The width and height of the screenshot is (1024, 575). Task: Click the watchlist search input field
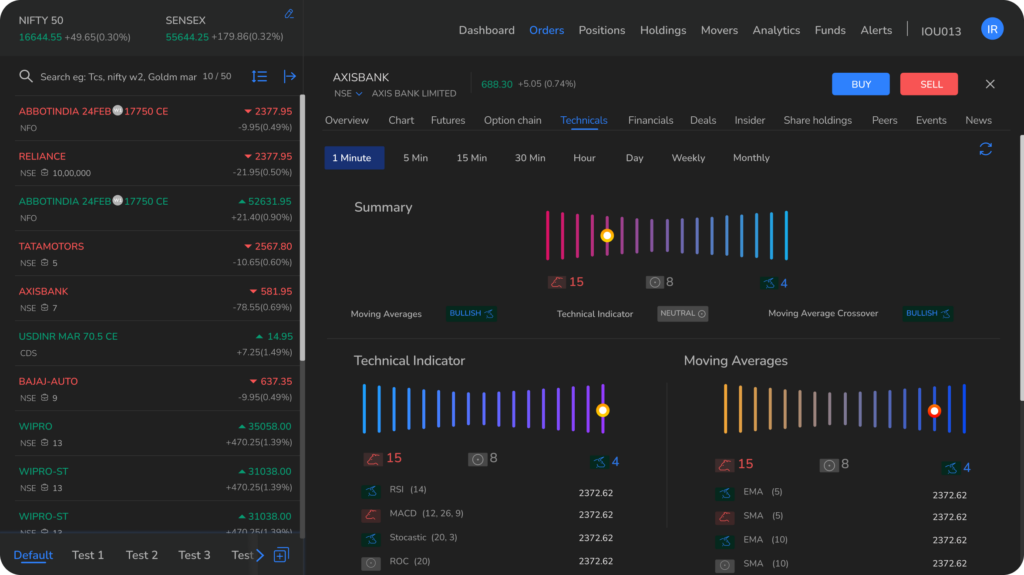(118, 77)
